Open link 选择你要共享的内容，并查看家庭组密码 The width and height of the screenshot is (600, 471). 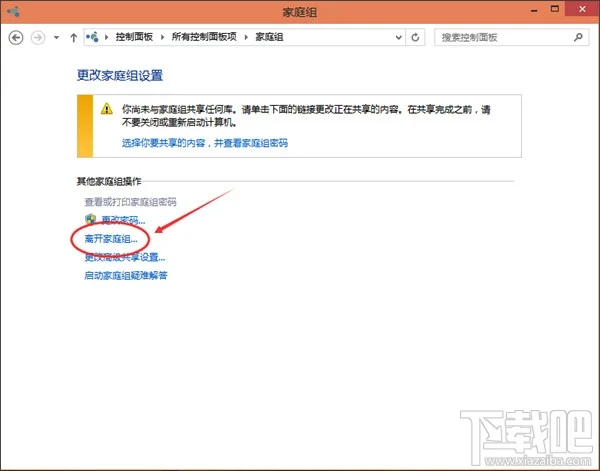tap(205, 143)
